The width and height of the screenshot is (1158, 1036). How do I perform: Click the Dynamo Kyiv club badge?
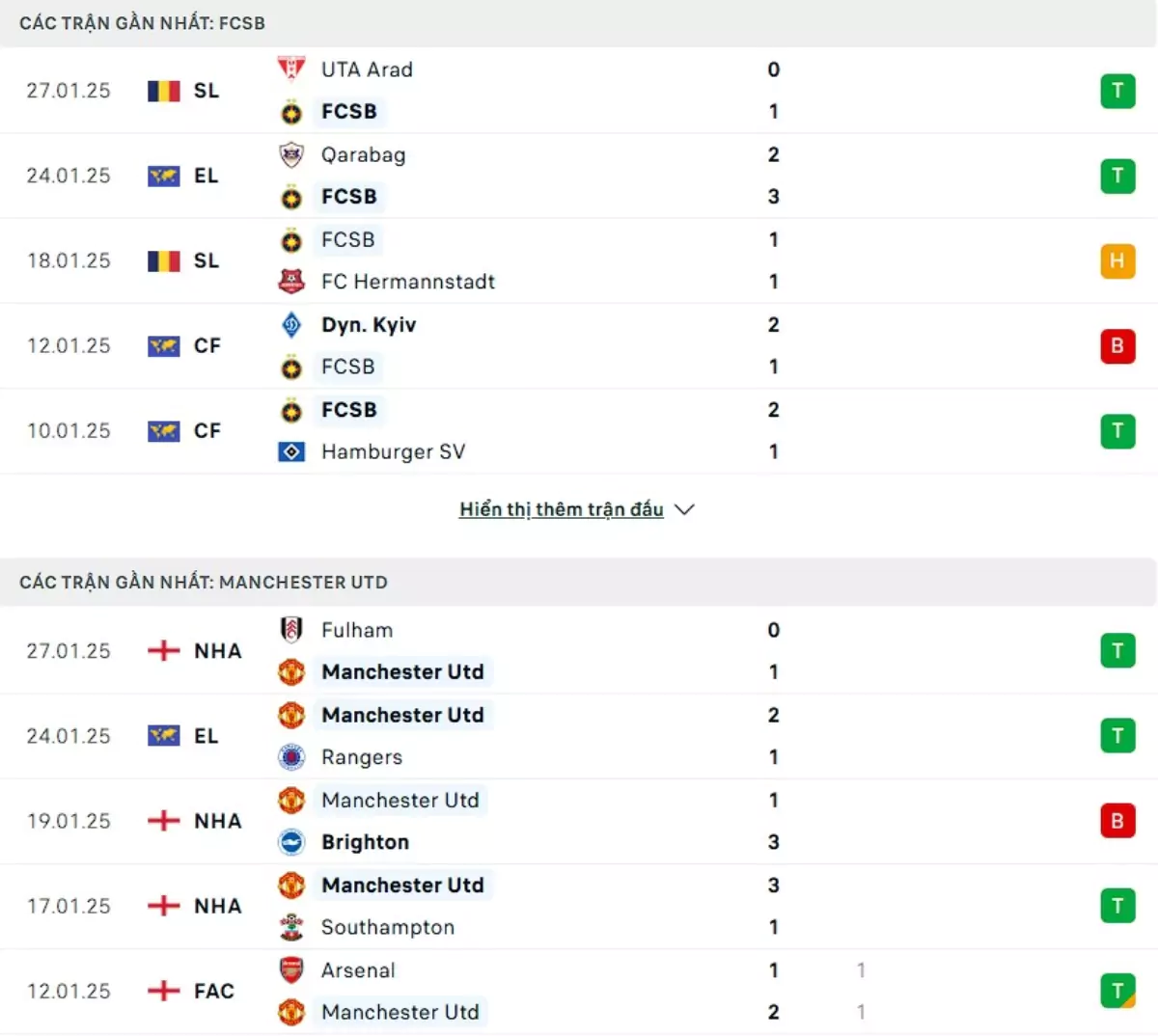point(291,325)
